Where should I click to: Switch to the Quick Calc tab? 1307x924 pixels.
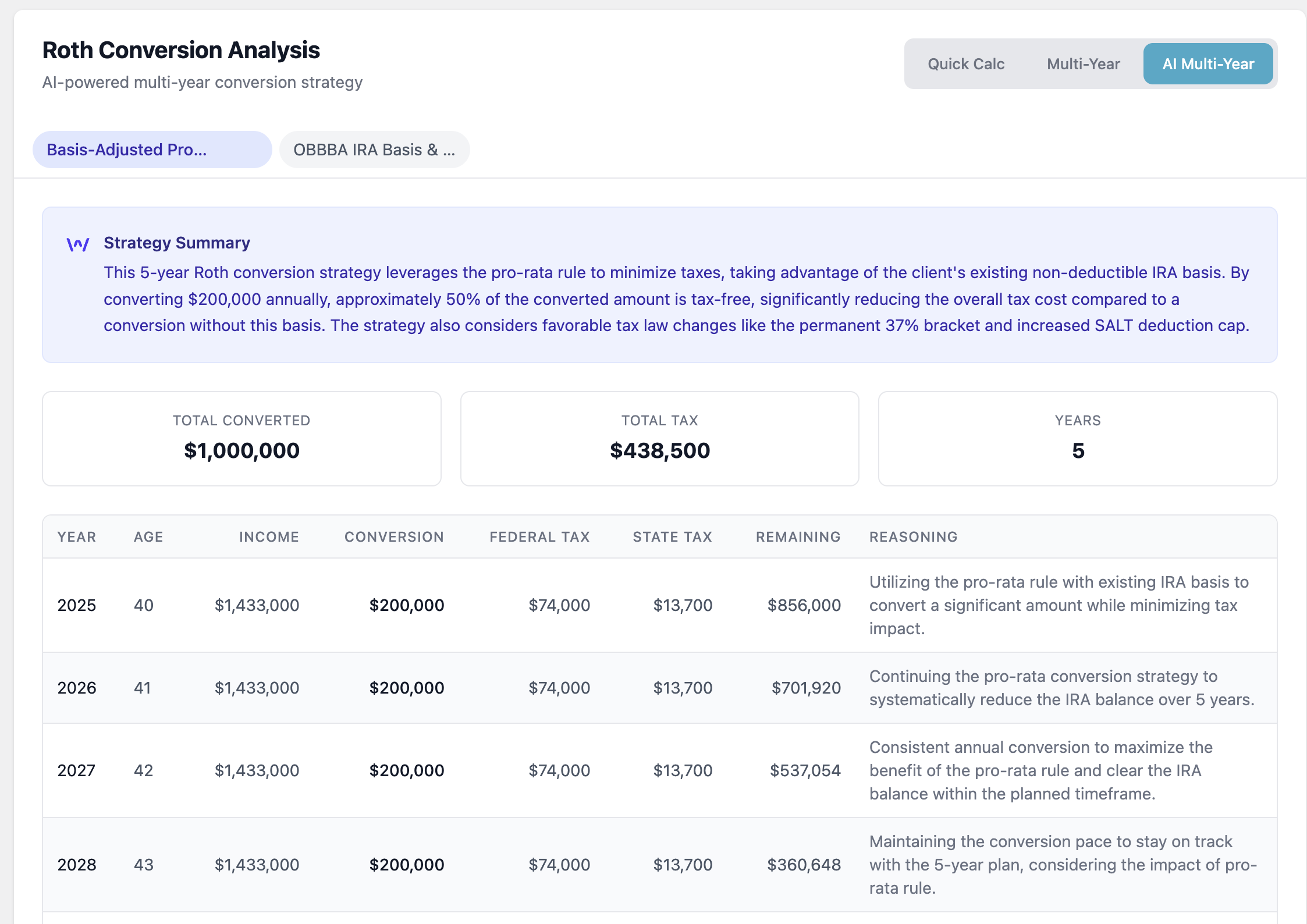pyautogui.click(x=966, y=64)
